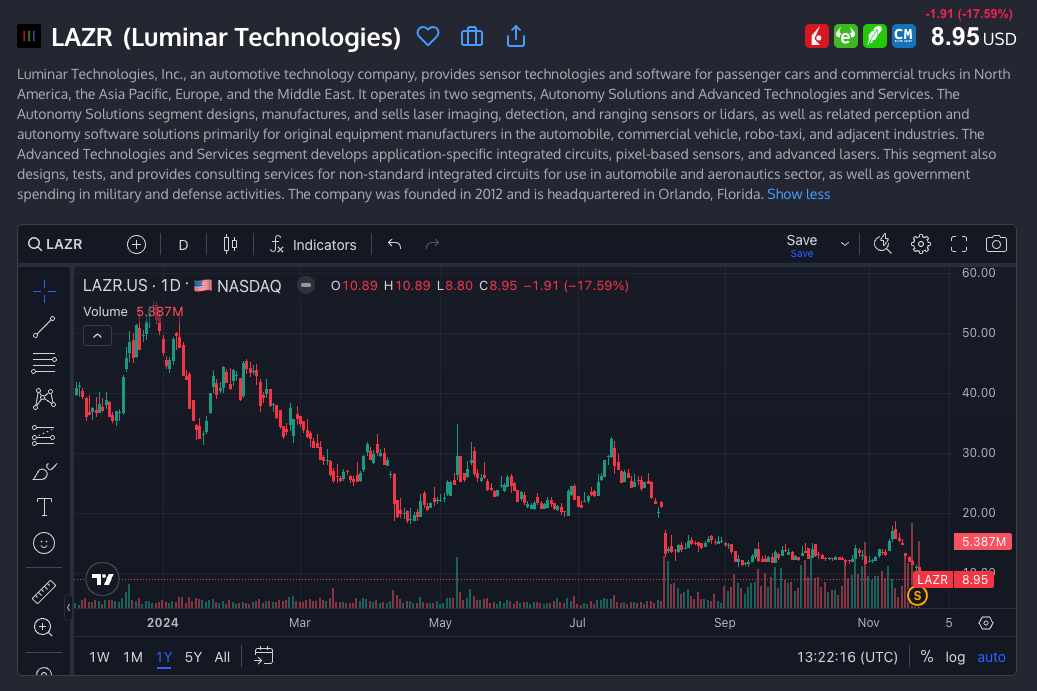This screenshot has height=691, width=1037.
Task: Activate the zoom in tool
Action: pyautogui.click(x=44, y=628)
